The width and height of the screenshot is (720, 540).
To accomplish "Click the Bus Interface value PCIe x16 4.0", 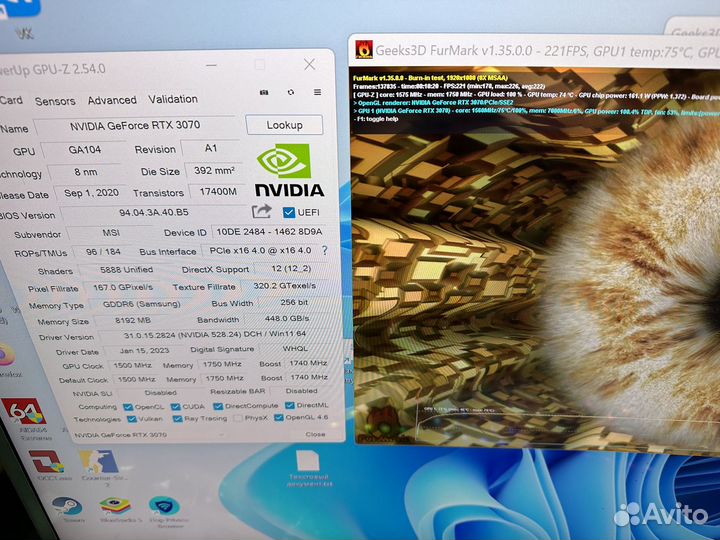I will coord(260,251).
